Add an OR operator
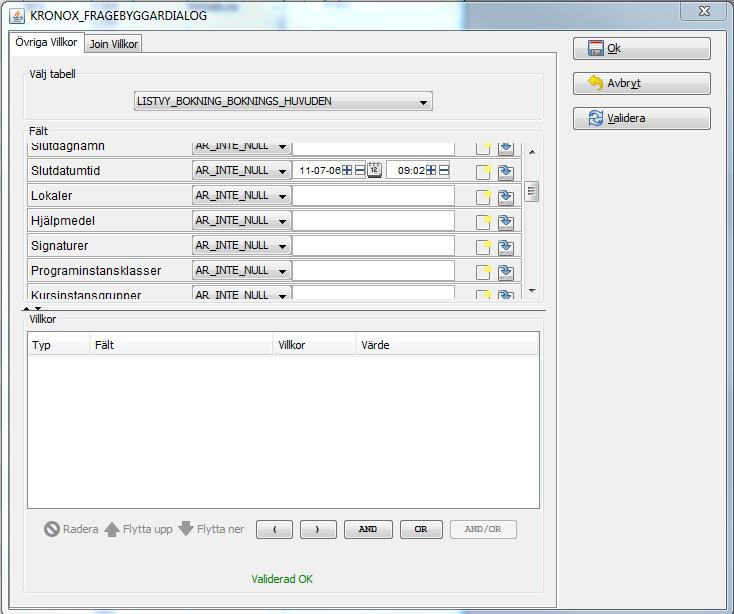The width and height of the screenshot is (734, 614). tap(421, 529)
